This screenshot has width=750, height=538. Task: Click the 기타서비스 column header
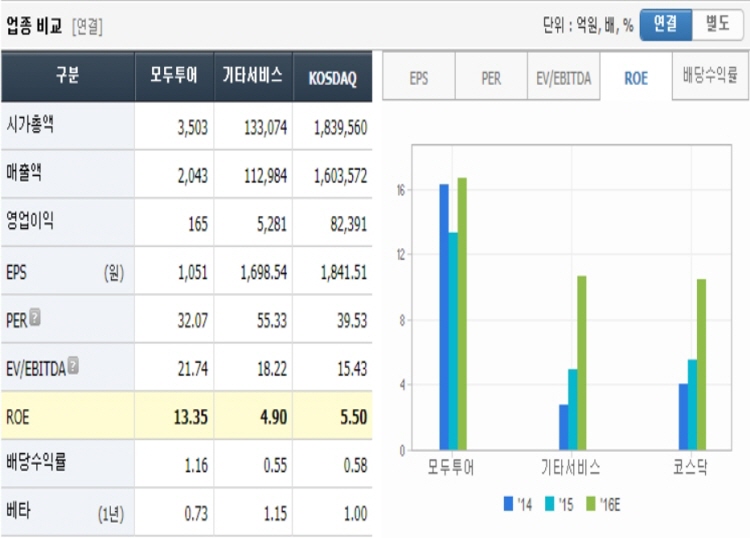(x=253, y=76)
